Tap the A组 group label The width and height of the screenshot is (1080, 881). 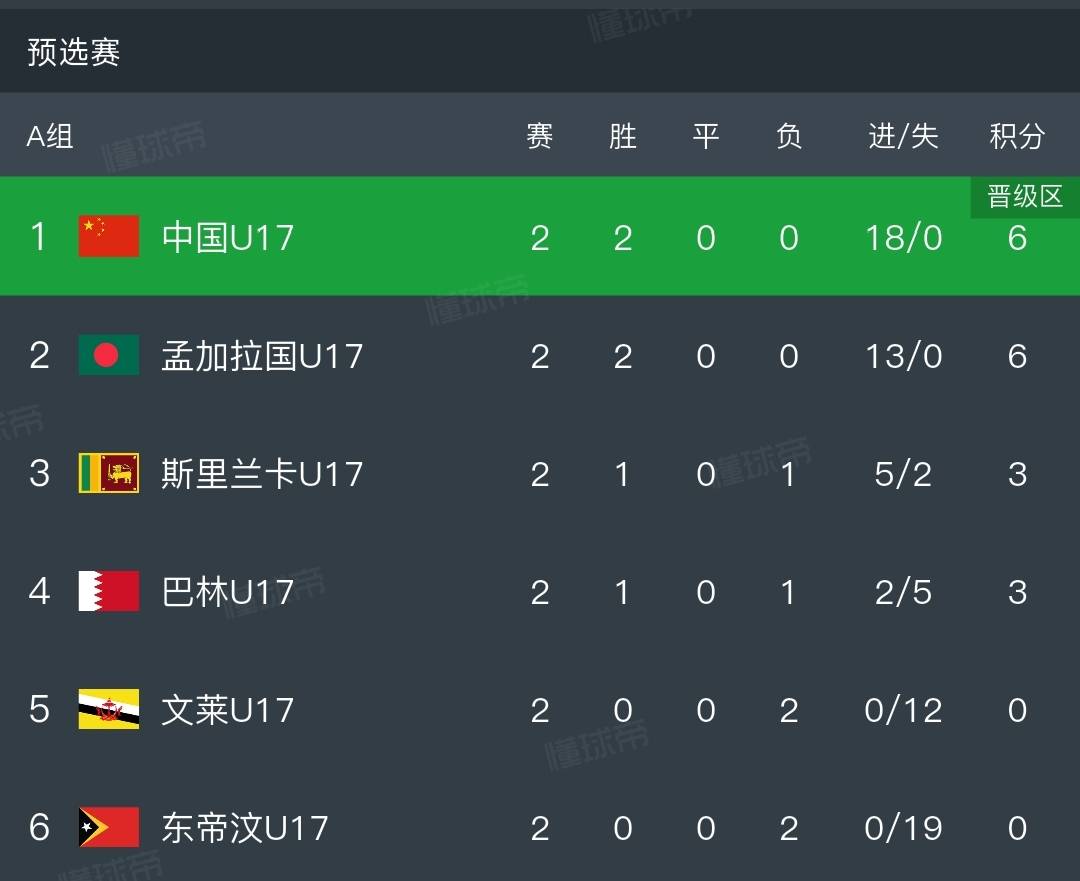pos(50,136)
